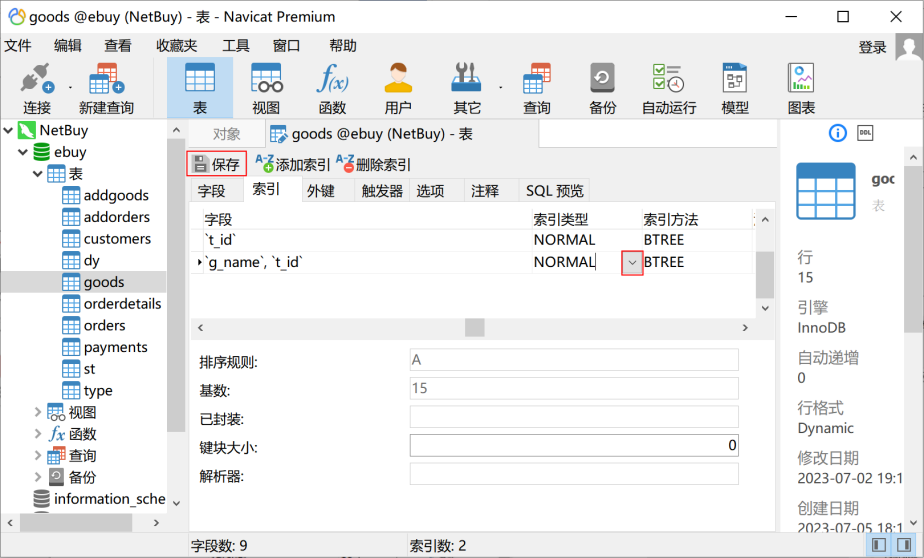Collapse the ebuy database node

(23, 152)
